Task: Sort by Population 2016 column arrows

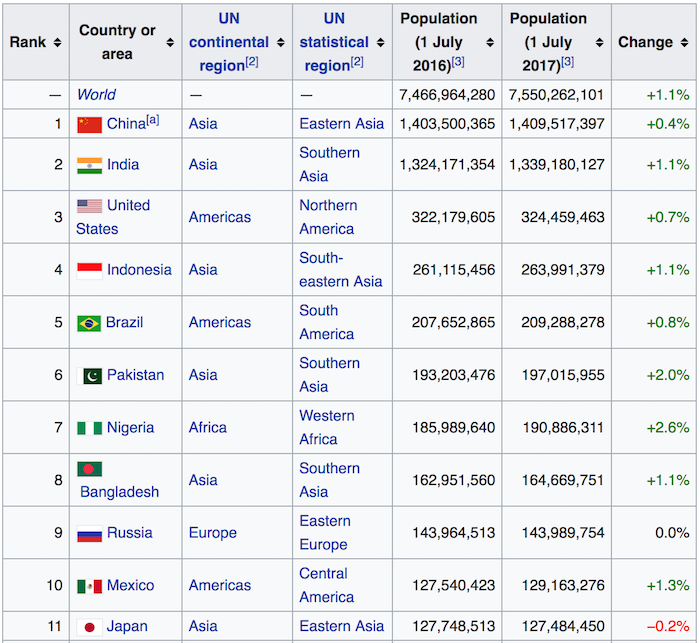Action: pos(490,42)
